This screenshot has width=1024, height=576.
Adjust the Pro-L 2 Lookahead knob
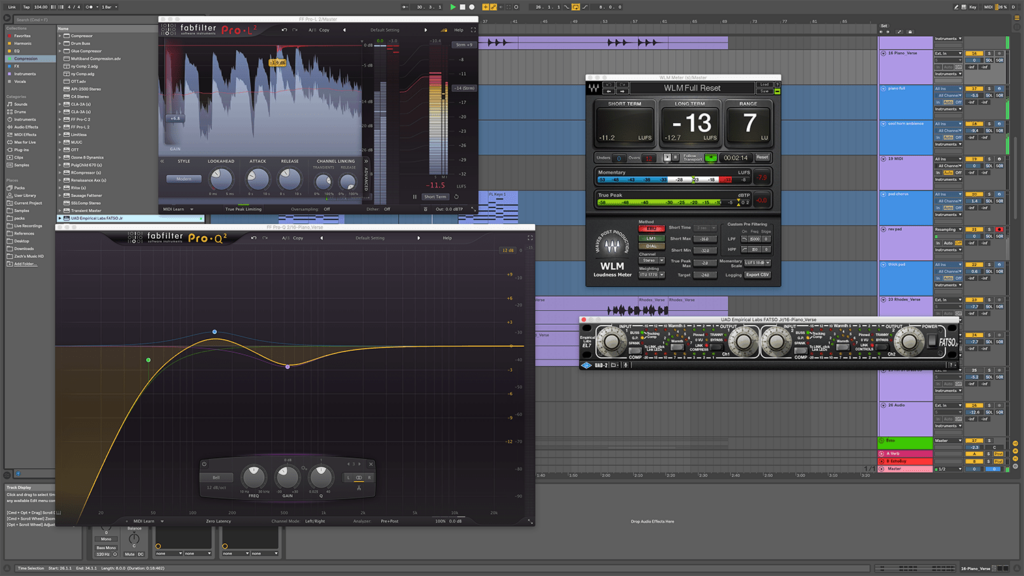pos(221,179)
